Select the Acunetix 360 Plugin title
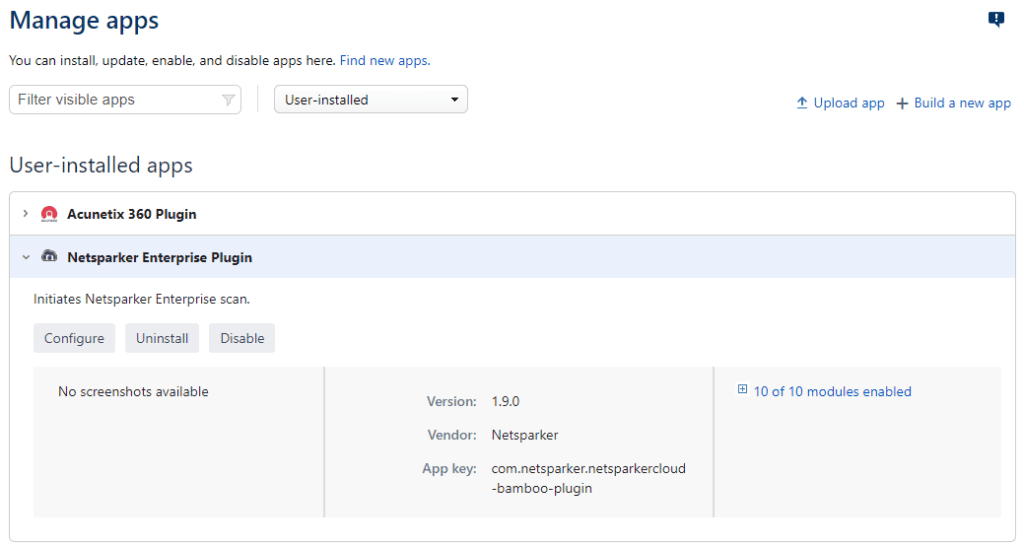The height and width of the screenshot is (548, 1024). pyautogui.click(x=131, y=214)
